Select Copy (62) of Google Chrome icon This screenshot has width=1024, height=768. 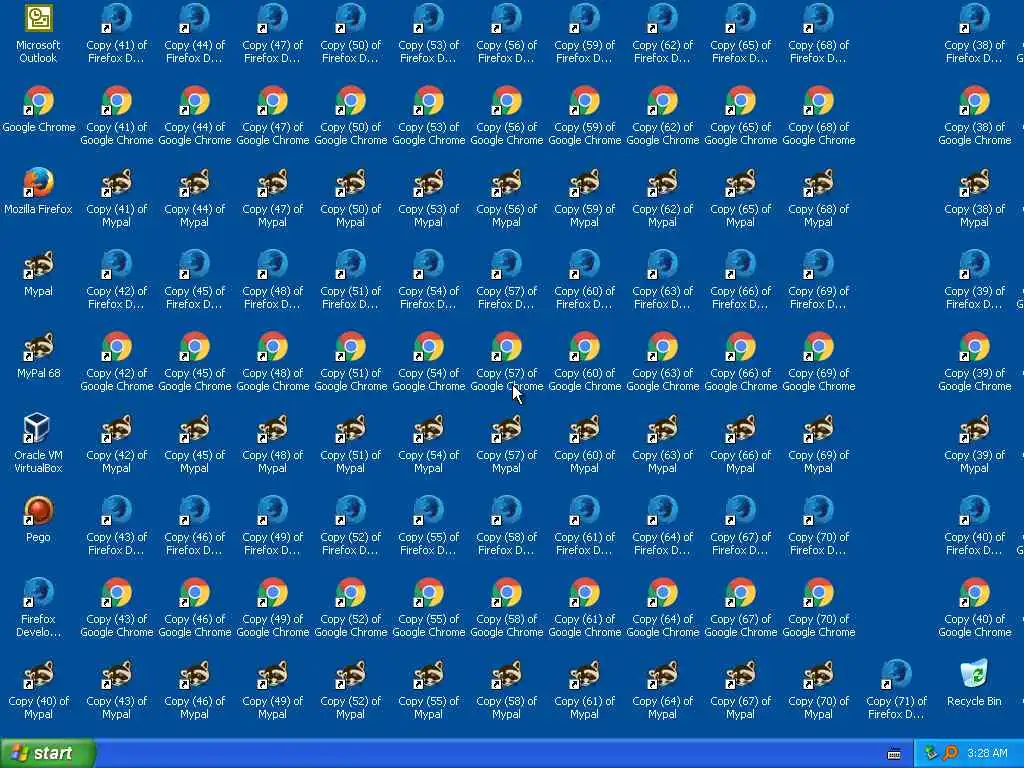[x=662, y=101]
